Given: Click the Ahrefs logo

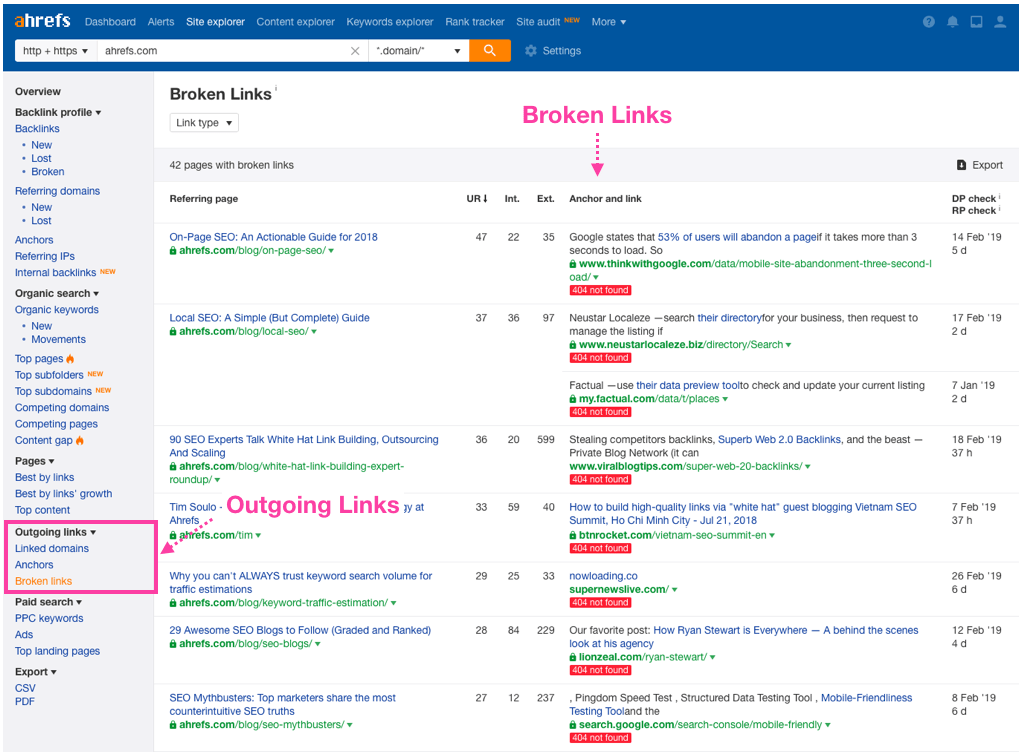Looking at the screenshot, I should click(x=42, y=20).
